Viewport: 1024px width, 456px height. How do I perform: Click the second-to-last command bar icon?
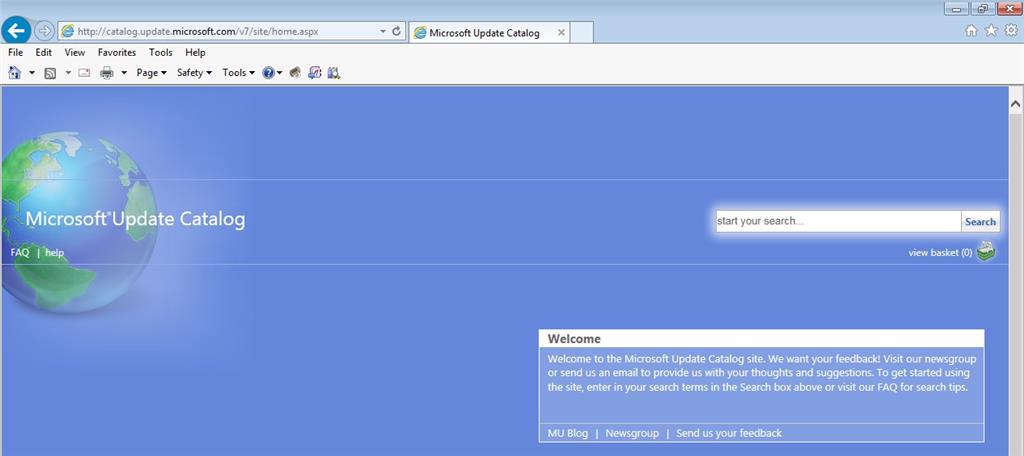(x=315, y=73)
